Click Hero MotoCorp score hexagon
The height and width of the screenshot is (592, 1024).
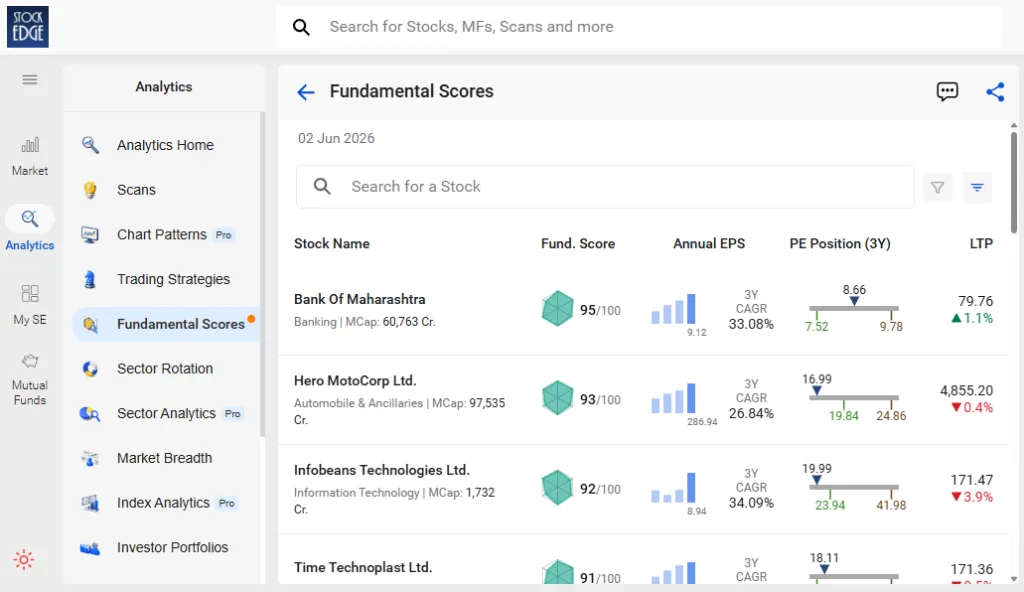click(x=557, y=398)
